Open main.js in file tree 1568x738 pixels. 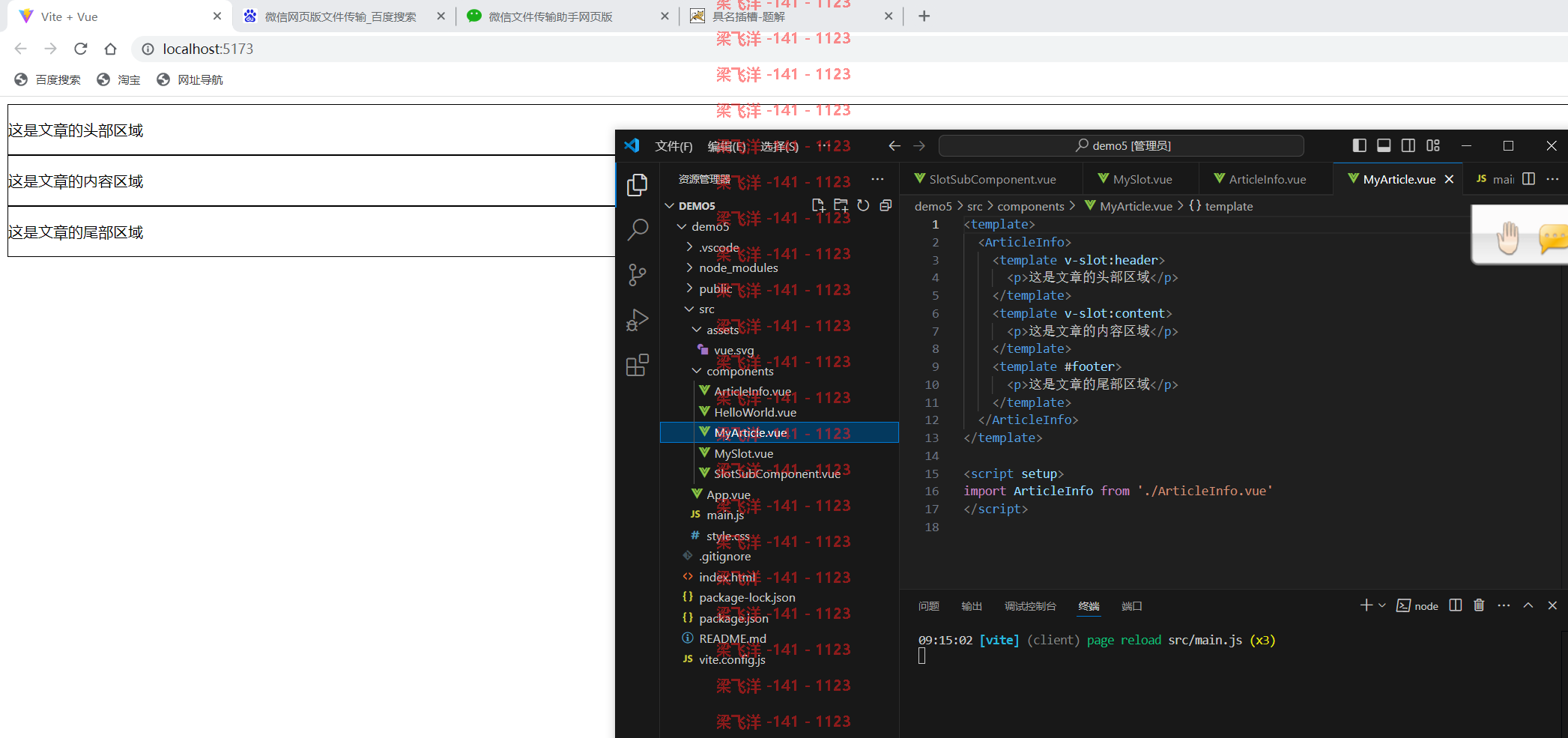point(779,515)
